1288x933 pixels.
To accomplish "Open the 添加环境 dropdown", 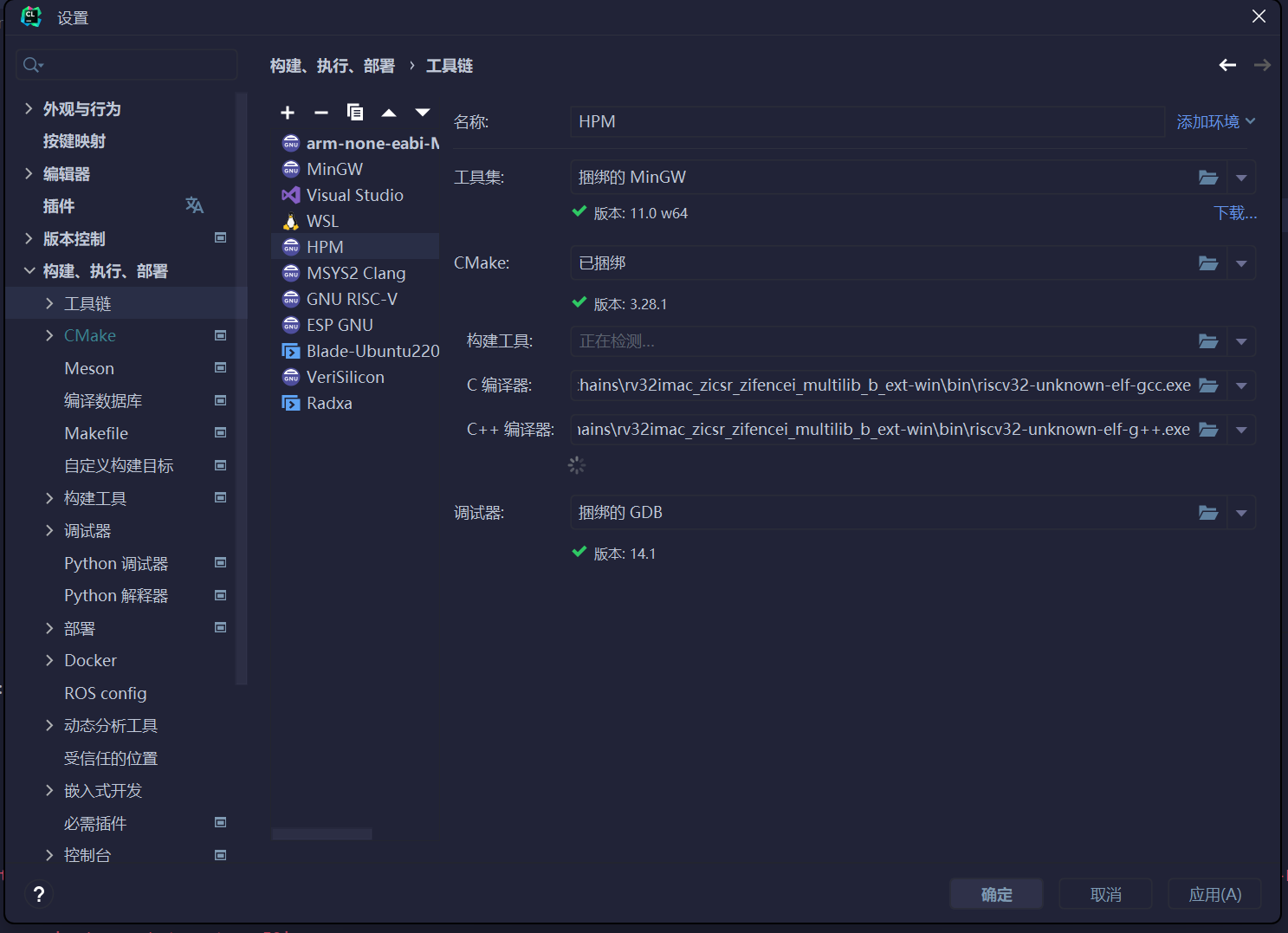I will click(1216, 122).
